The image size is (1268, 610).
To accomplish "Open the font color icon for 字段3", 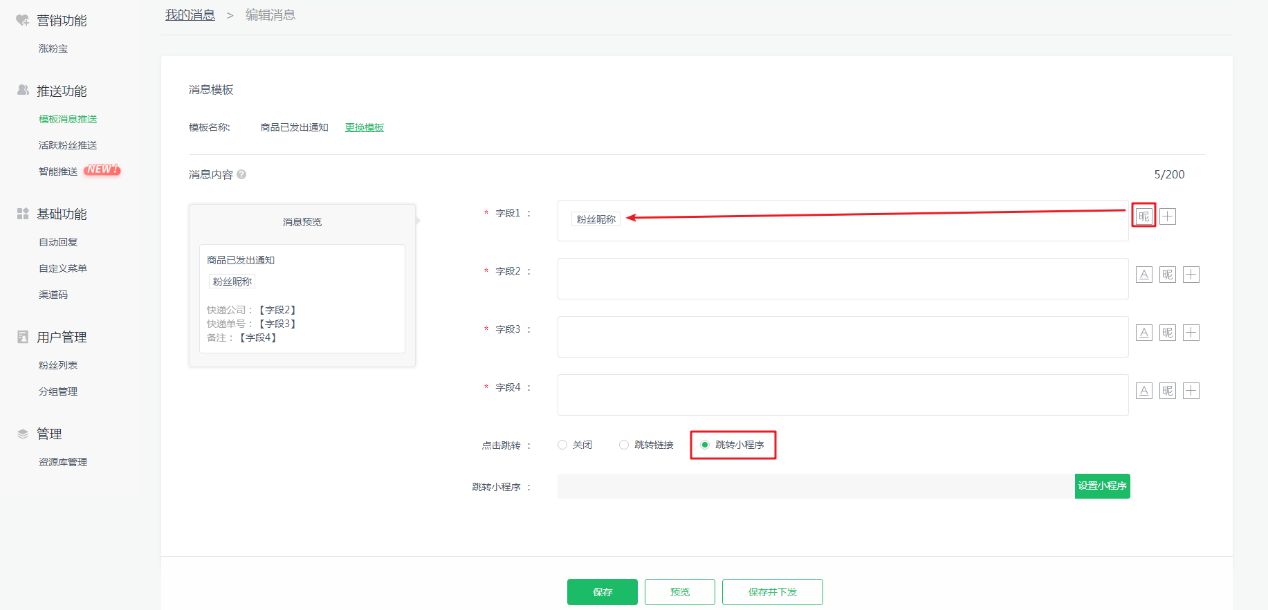I will (1145, 333).
